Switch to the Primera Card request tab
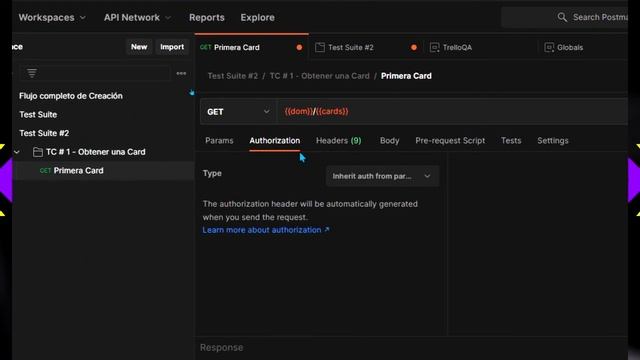 (251, 47)
